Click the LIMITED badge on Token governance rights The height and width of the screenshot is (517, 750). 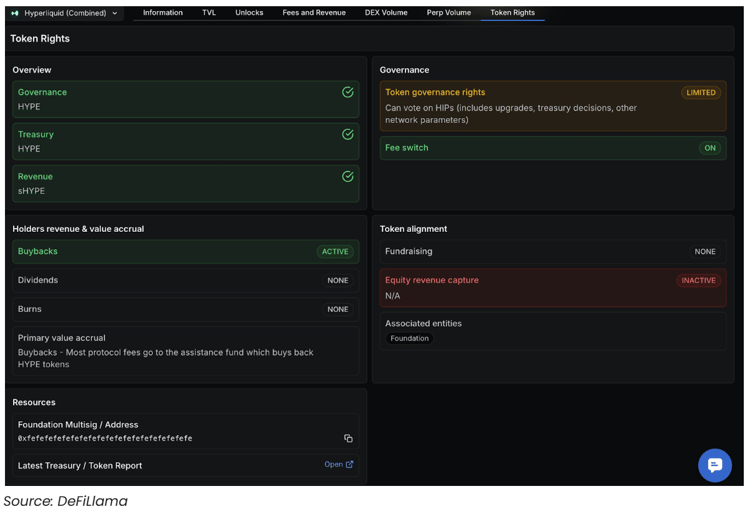click(701, 93)
